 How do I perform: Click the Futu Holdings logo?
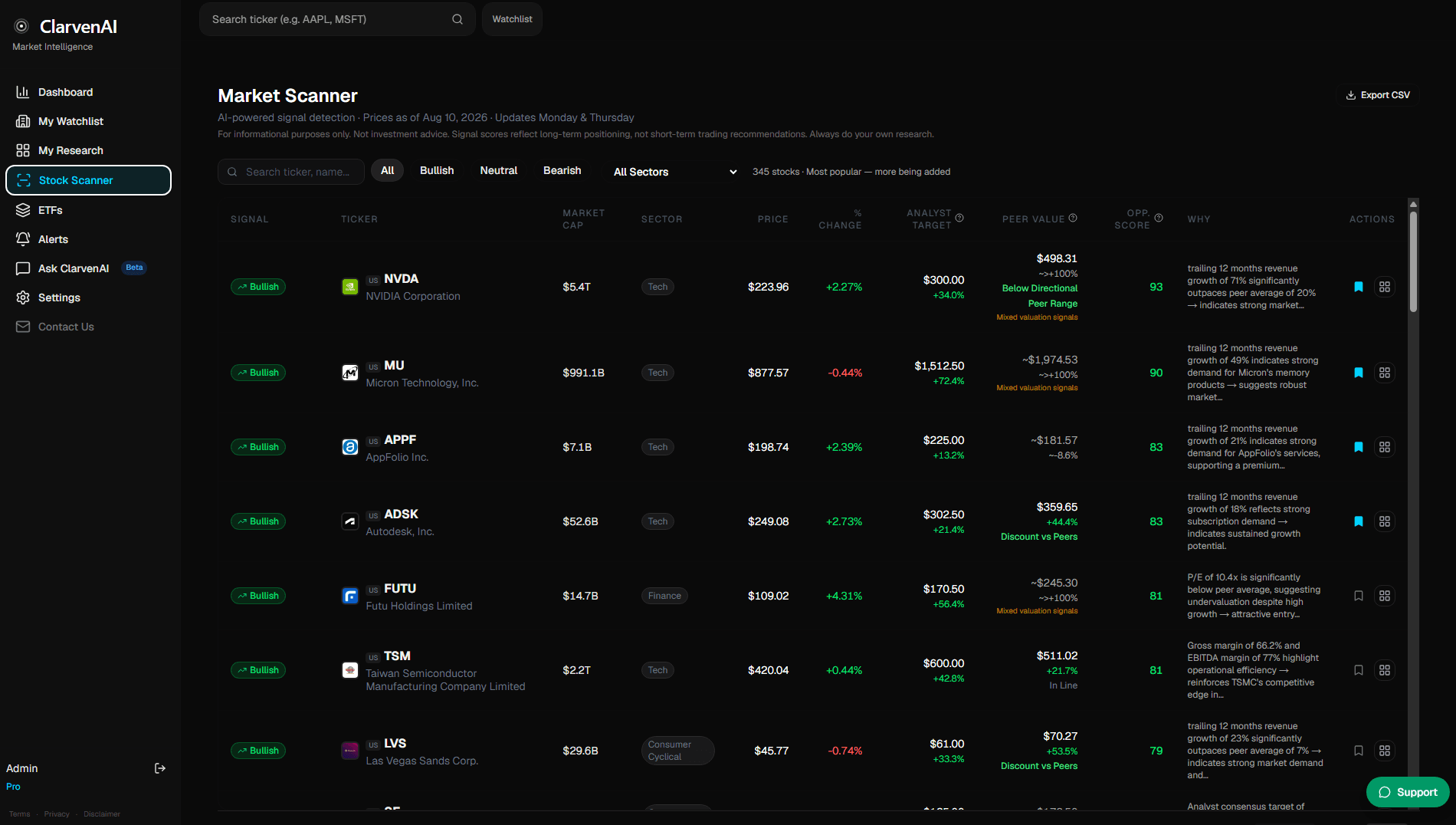[350, 596]
